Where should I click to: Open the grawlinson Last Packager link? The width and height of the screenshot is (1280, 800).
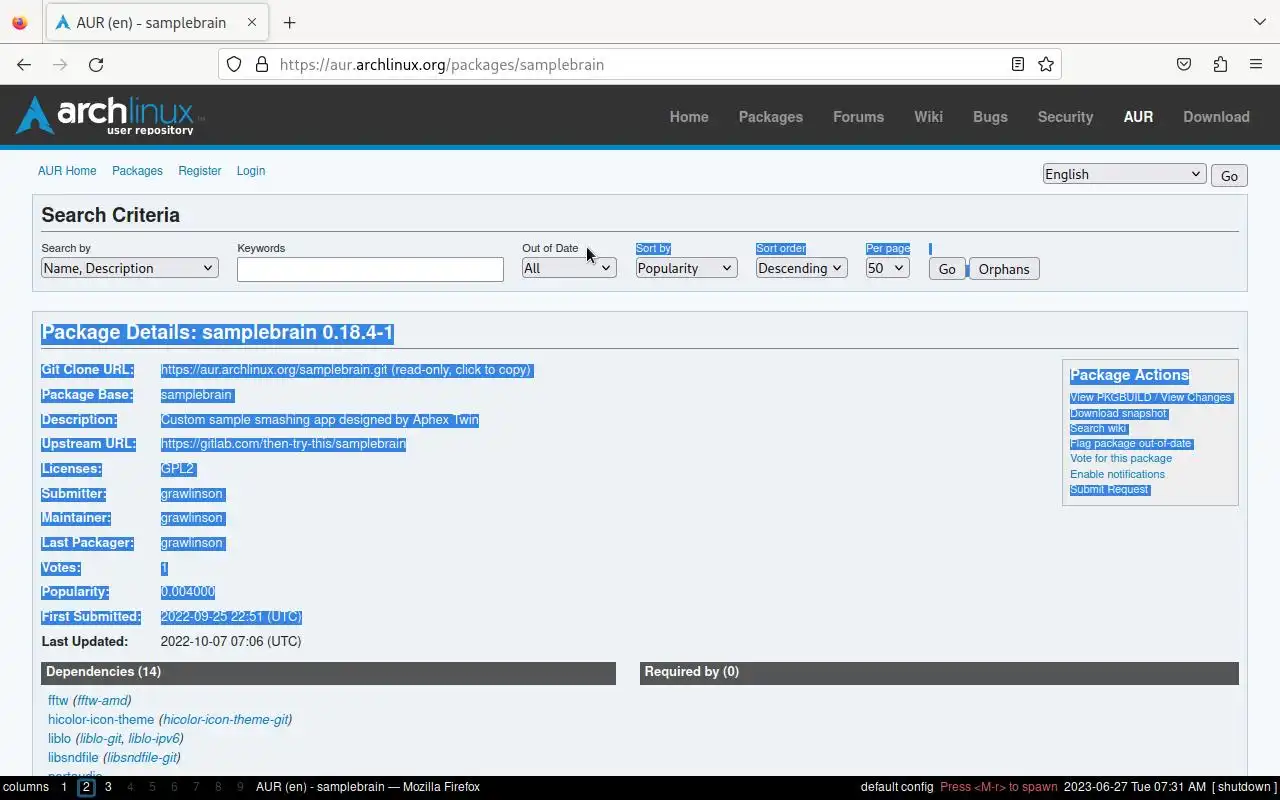(192, 543)
